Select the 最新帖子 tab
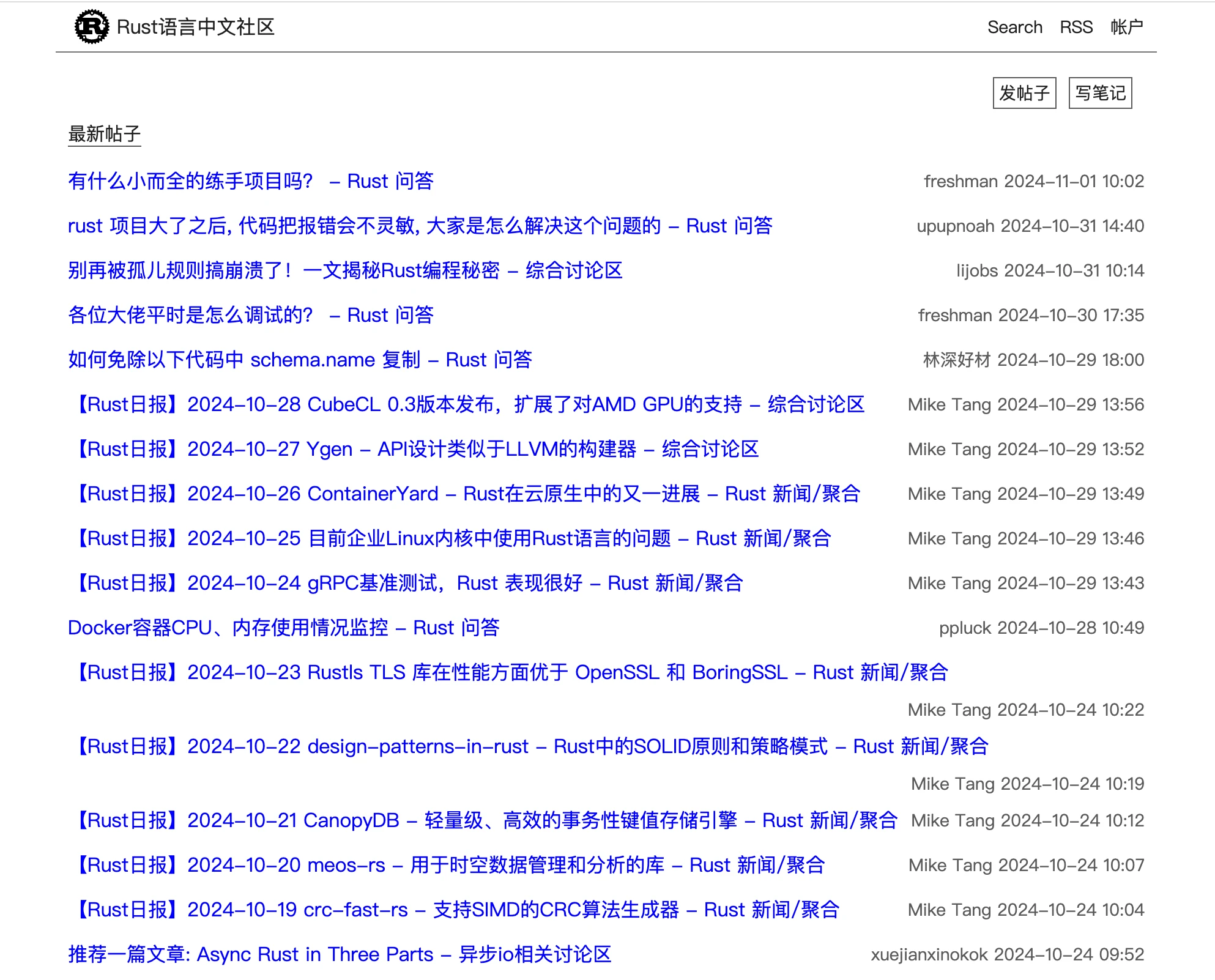Screen dimensions: 1215x980 pos(104,134)
